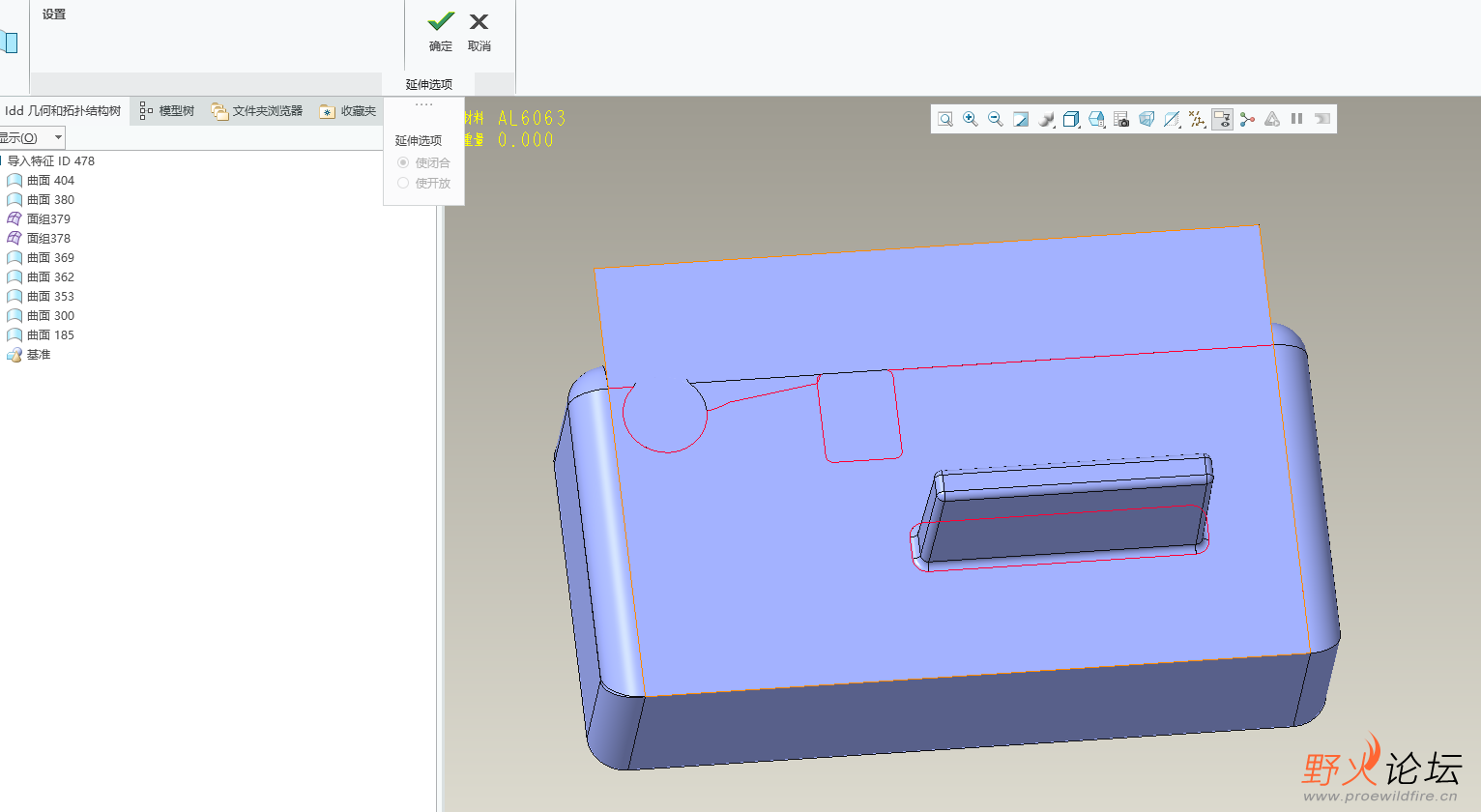The height and width of the screenshot is (812, 1481).
Task: Expand the datum display filters dropdown
Action: pyautogui.click(x=1197, y=119)
